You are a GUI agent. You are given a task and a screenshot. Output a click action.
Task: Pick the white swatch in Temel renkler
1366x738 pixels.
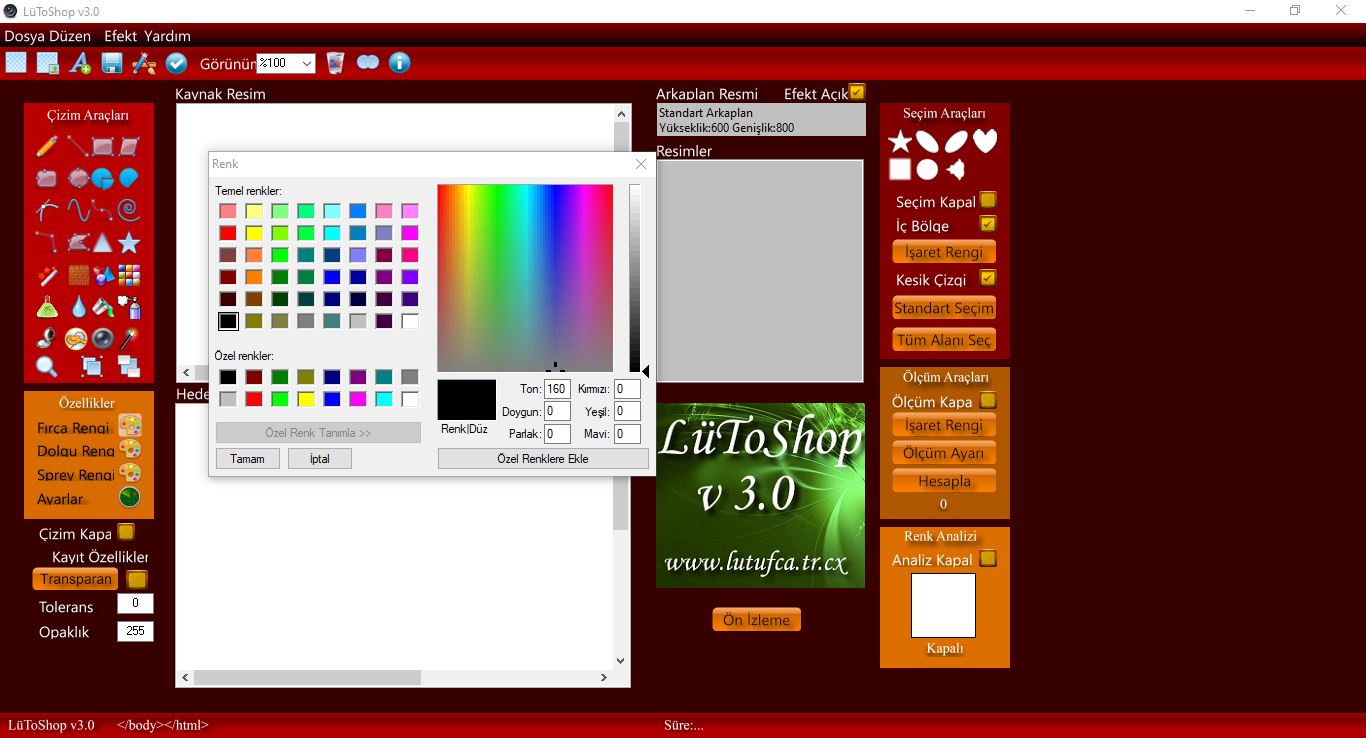pos(410,321)
